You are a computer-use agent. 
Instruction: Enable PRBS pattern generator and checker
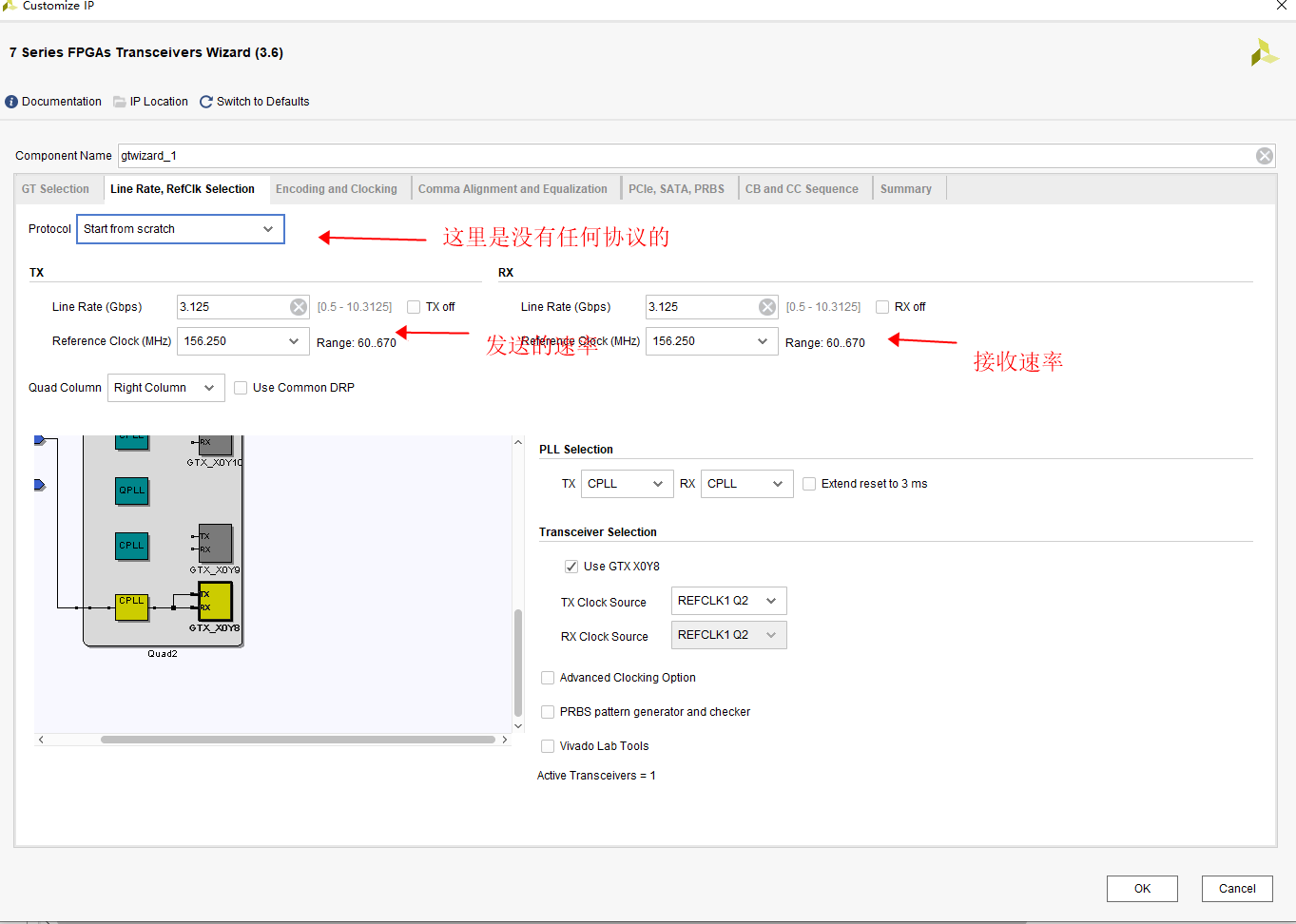tap(548, 712)
